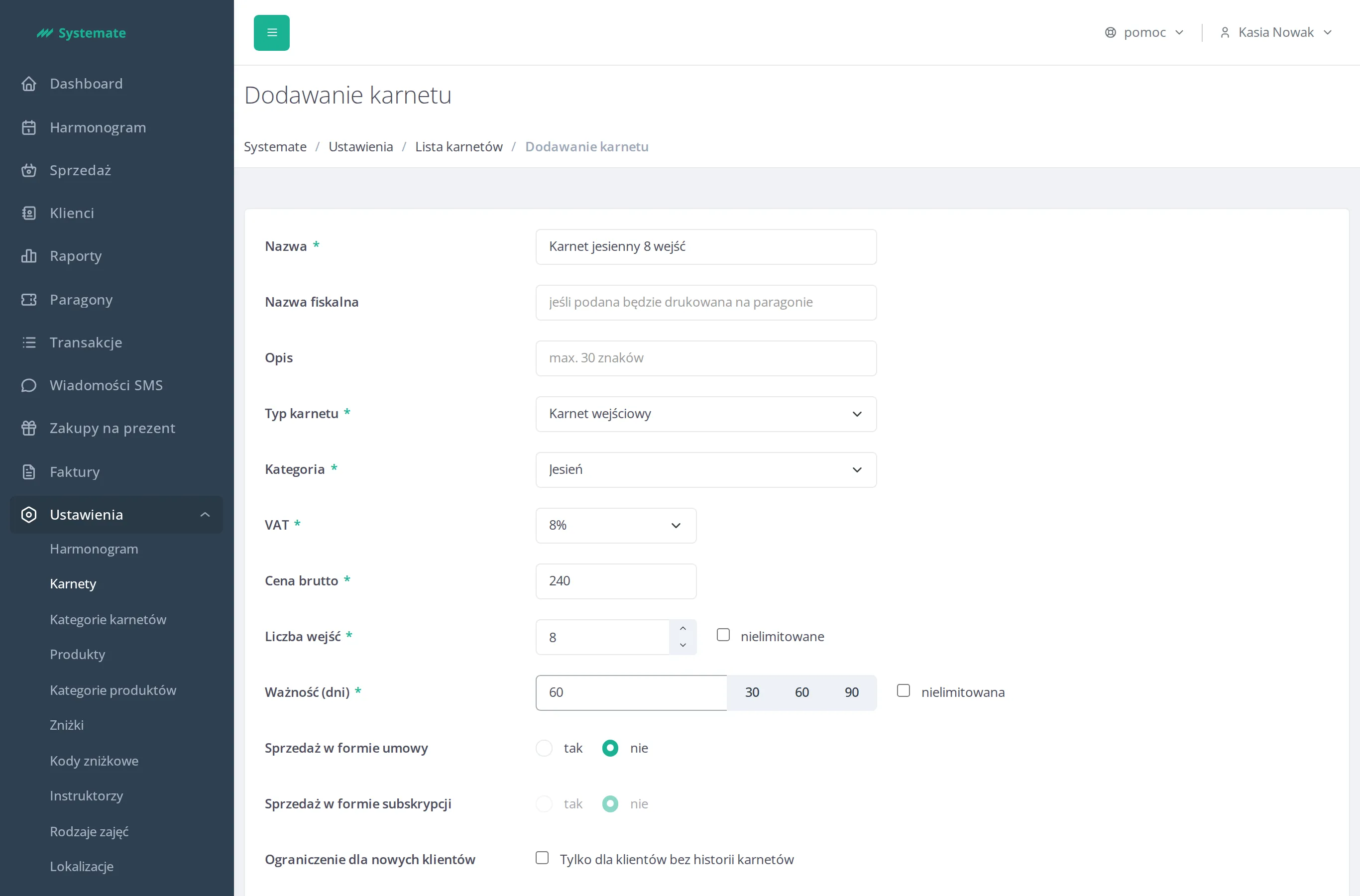Go to Kategorie karnetów submenu item
The width and height of the screenshot is (1360, 896).
108,619
